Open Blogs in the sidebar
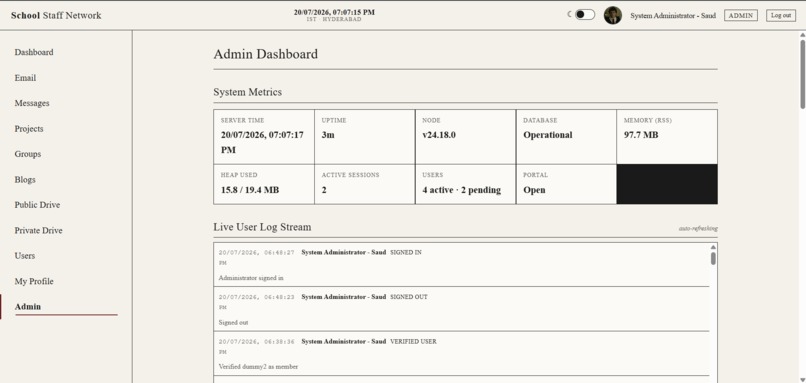This screenshot has width=806, height=383. [25, 180]
